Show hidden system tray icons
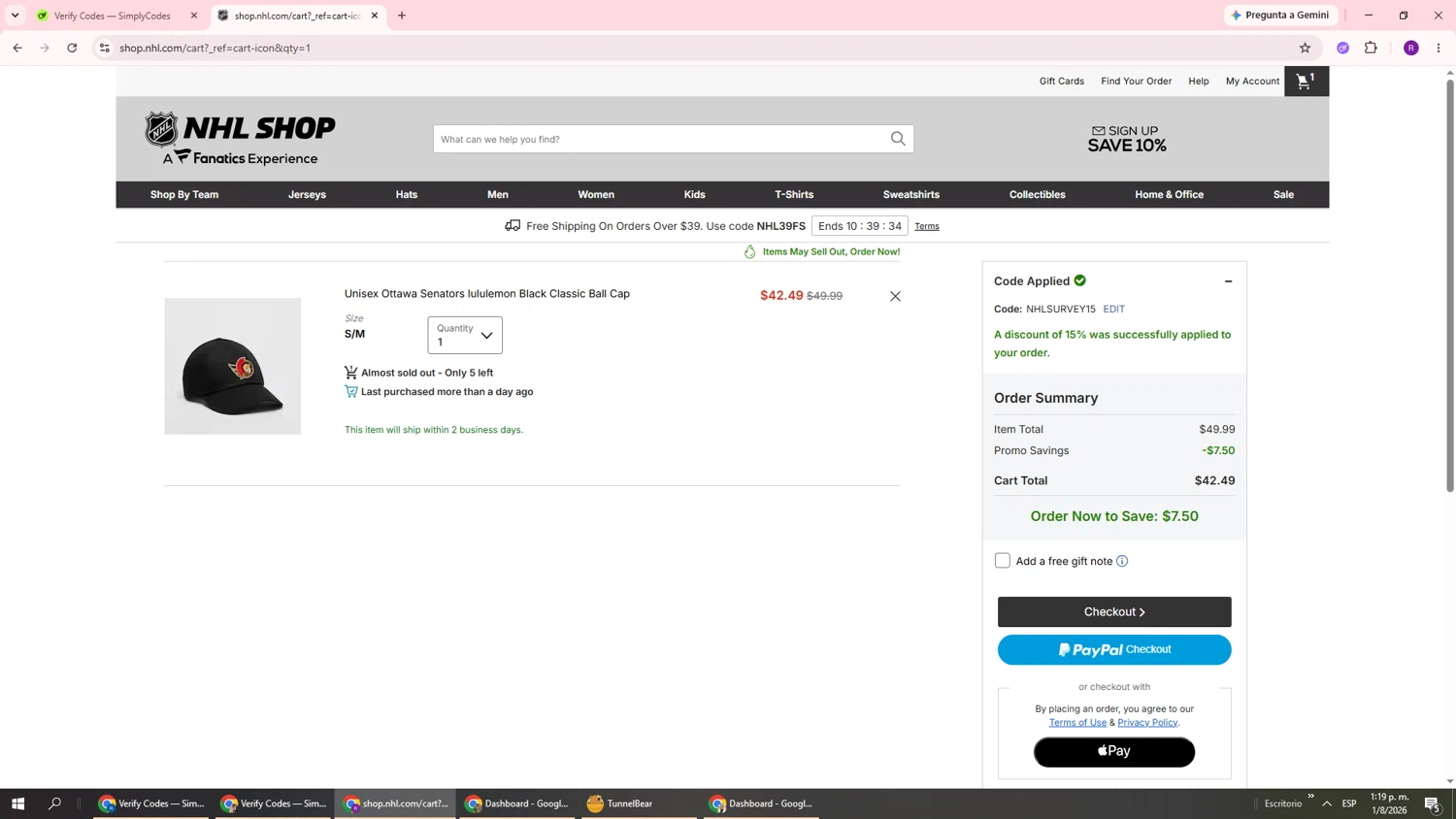Screen dimensions: 1456x819 [x=1327, y=803]
